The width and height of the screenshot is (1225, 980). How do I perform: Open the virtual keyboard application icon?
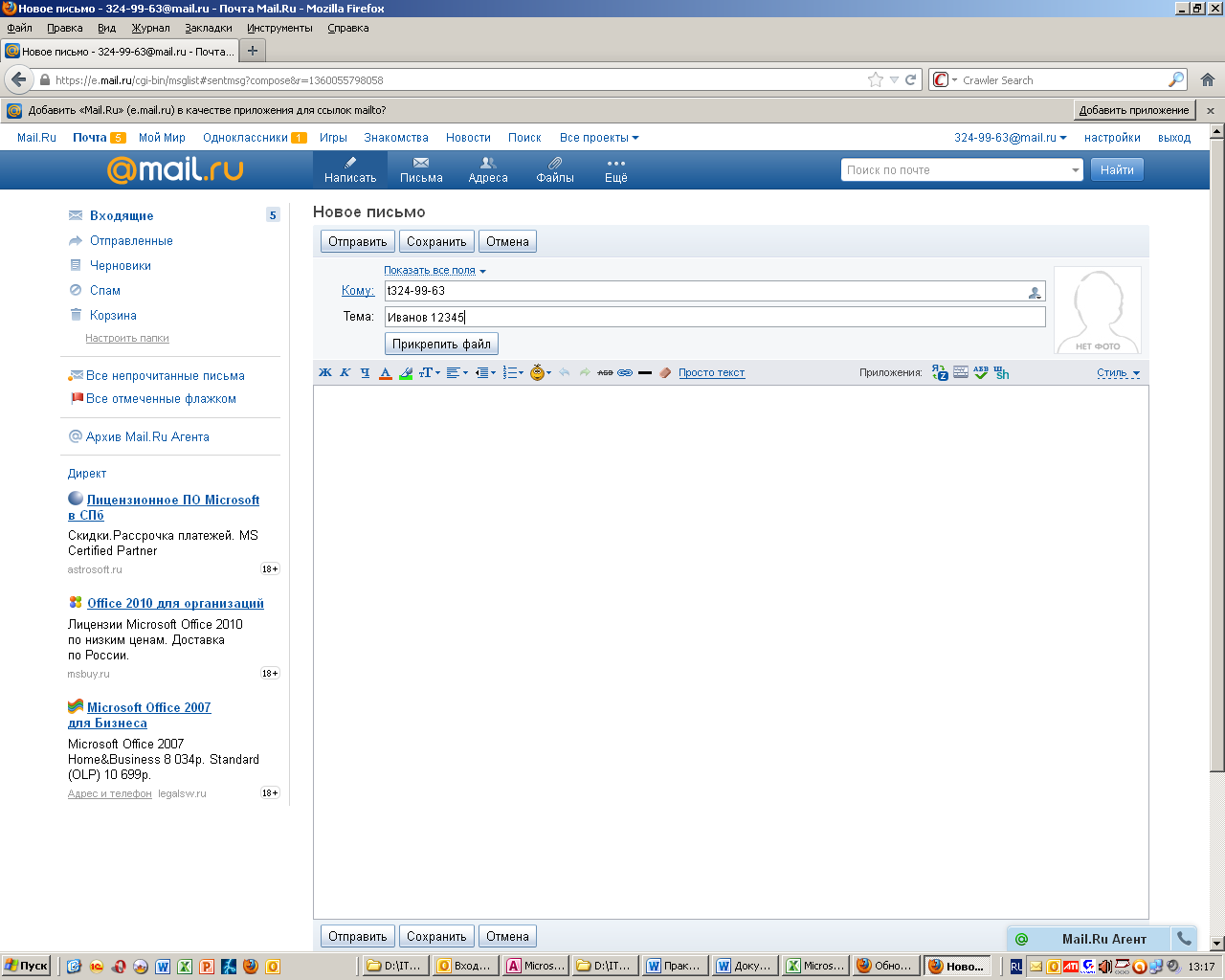click(961, 372)
